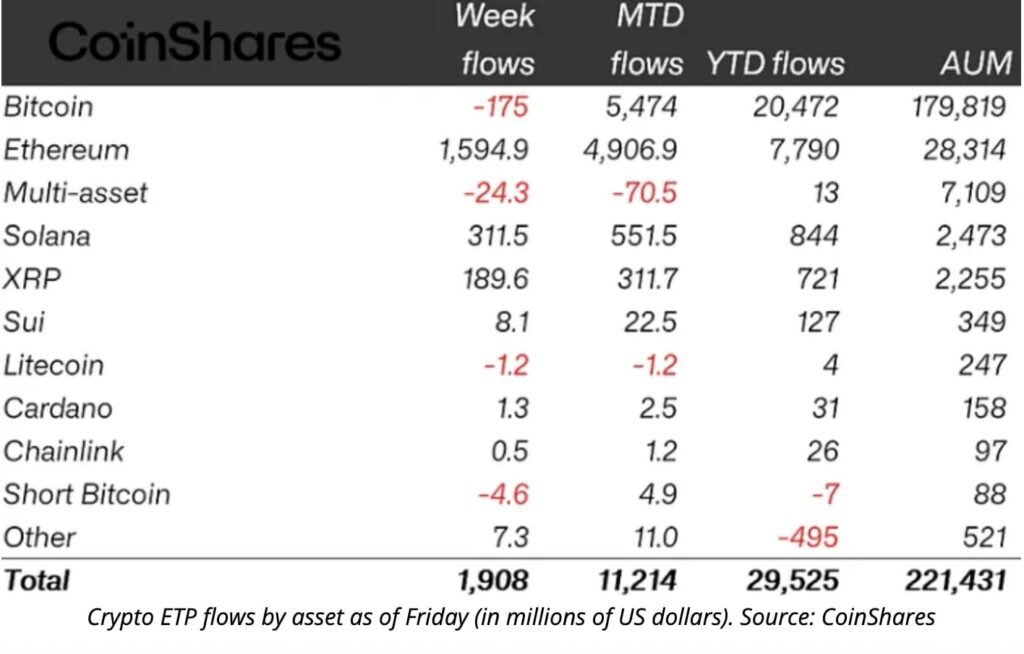This screenshot has width=1024, height=654.
Task: Click the MTD flows column header
Action: (646, 40)
